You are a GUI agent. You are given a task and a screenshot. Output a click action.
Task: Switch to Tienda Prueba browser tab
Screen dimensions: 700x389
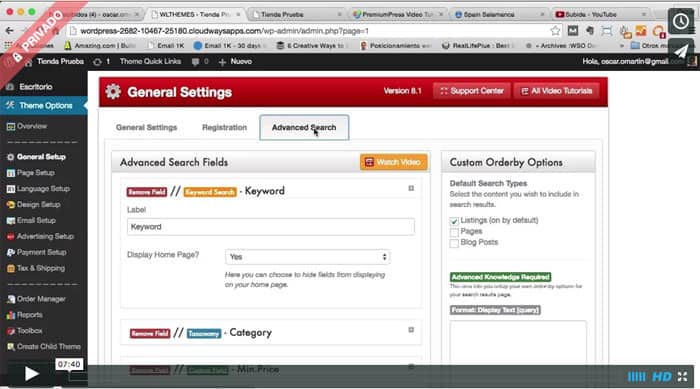pyautogui.click(x=295, y=14)
